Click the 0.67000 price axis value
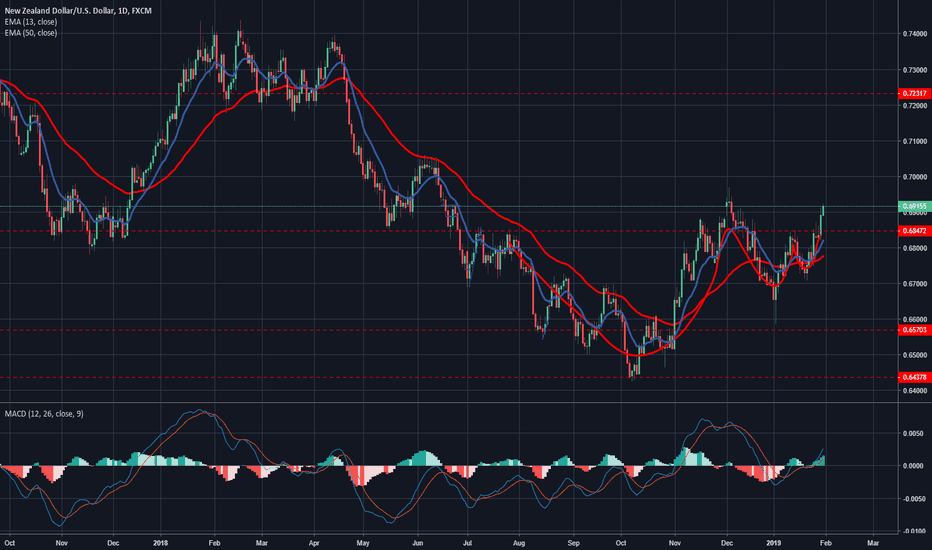Viewport: 932px width, 550px height. pos(914,284)
